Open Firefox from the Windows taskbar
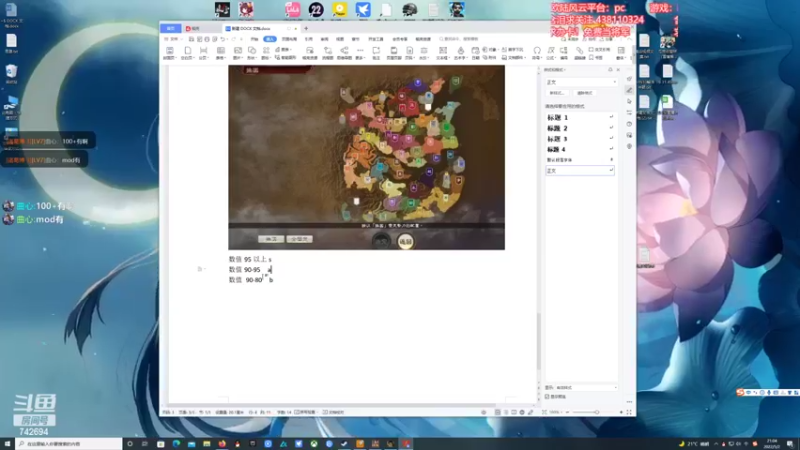This screenshot has height=450, width=800. pyautogui.click(x=222, y=444)
